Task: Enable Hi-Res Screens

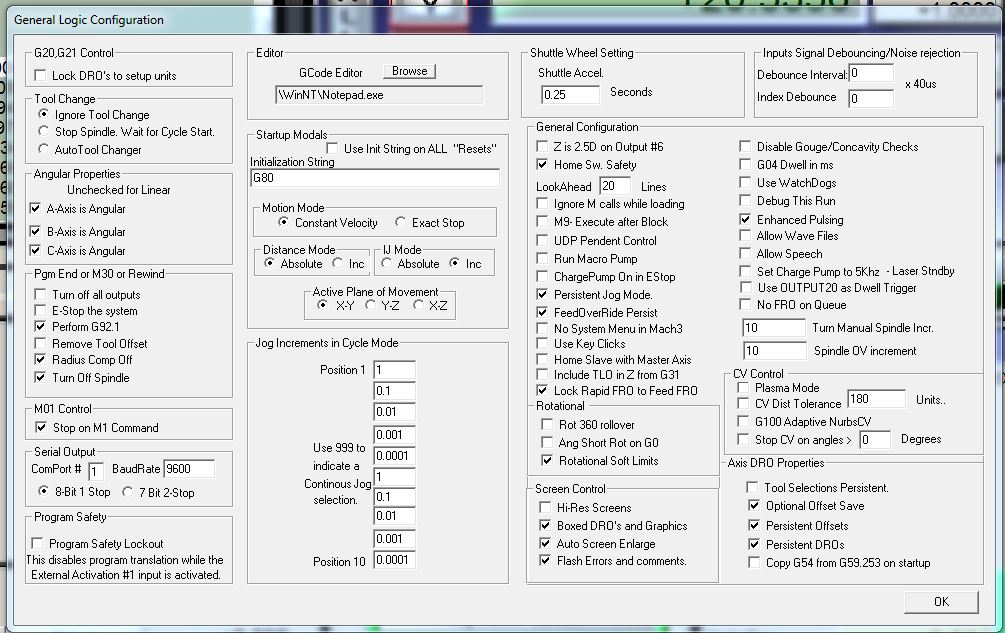Action: pyautogui.click(x=545, y=507)
